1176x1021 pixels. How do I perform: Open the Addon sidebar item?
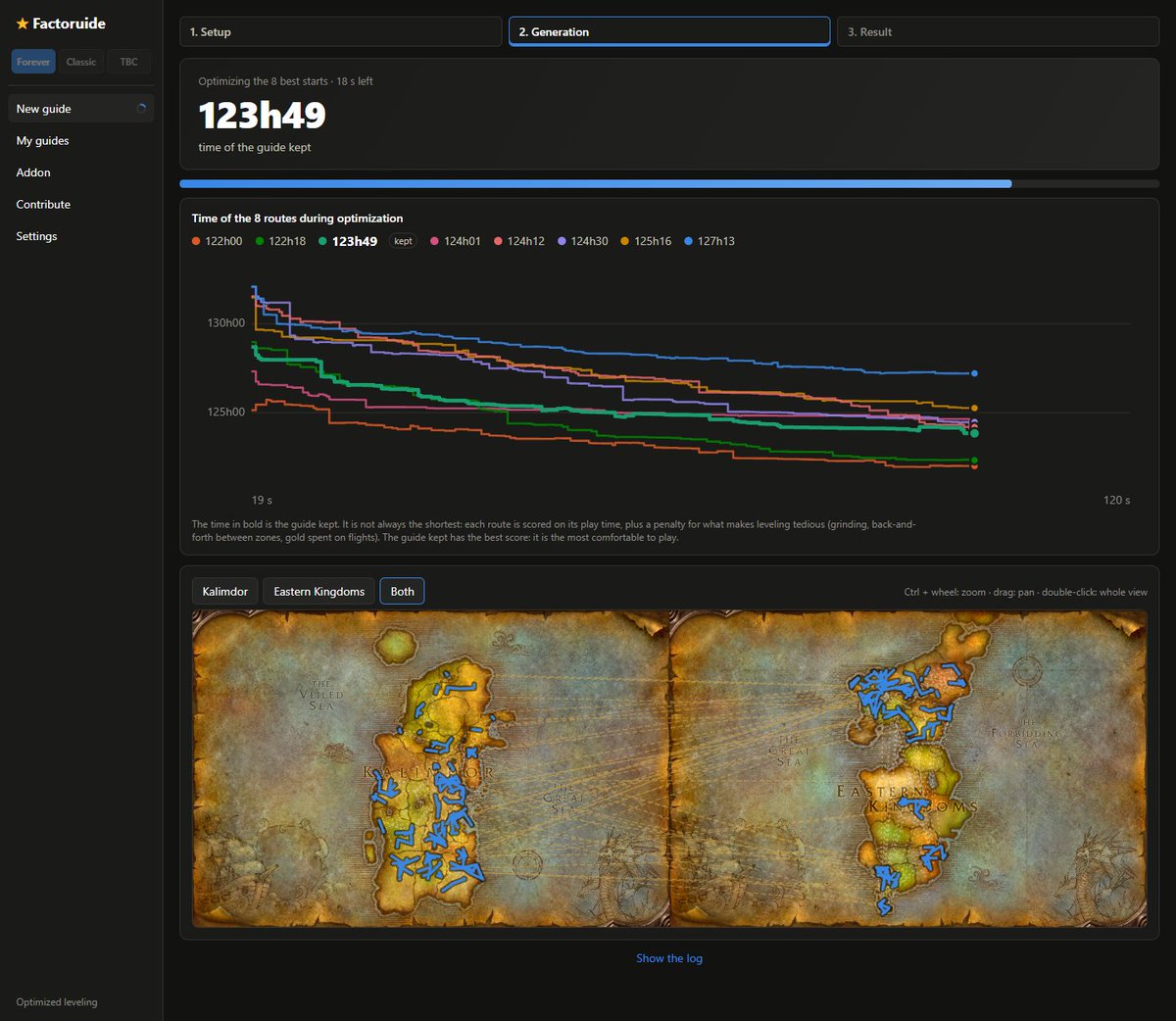point(81,172)
